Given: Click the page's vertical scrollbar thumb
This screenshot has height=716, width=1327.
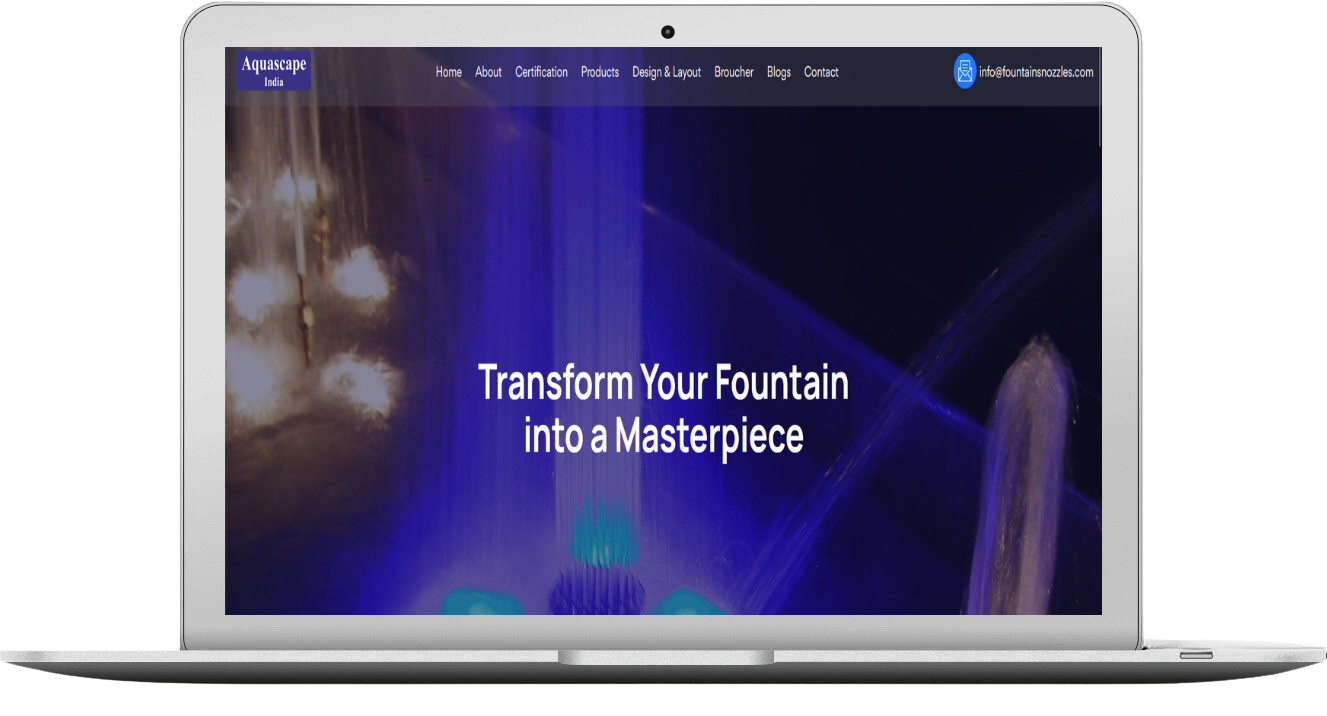Looking at the screenshot, I should pyautogui.click(x=1099, y=100).
